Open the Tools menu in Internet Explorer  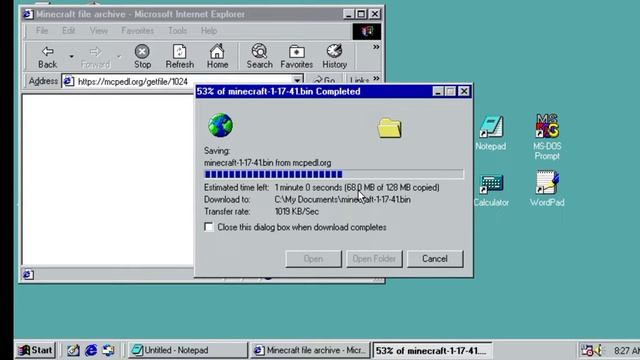click(x=177, y=31)
